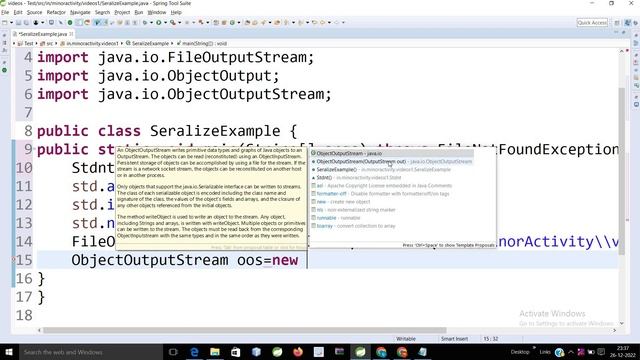This screenshot has height=360, width=640.
Task: Choose the ObjectOutputStream - java.io proposal
Action: click(392, 153)
